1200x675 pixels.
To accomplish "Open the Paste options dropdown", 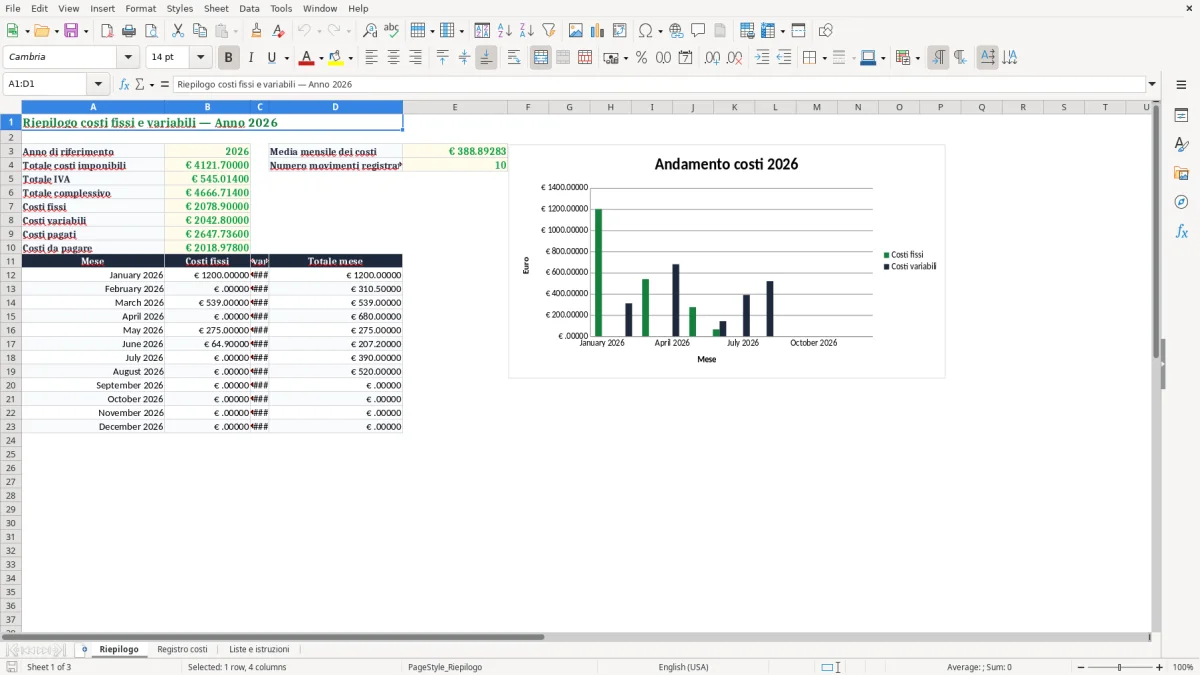I will pyautogui.click(x=235, y=31).
